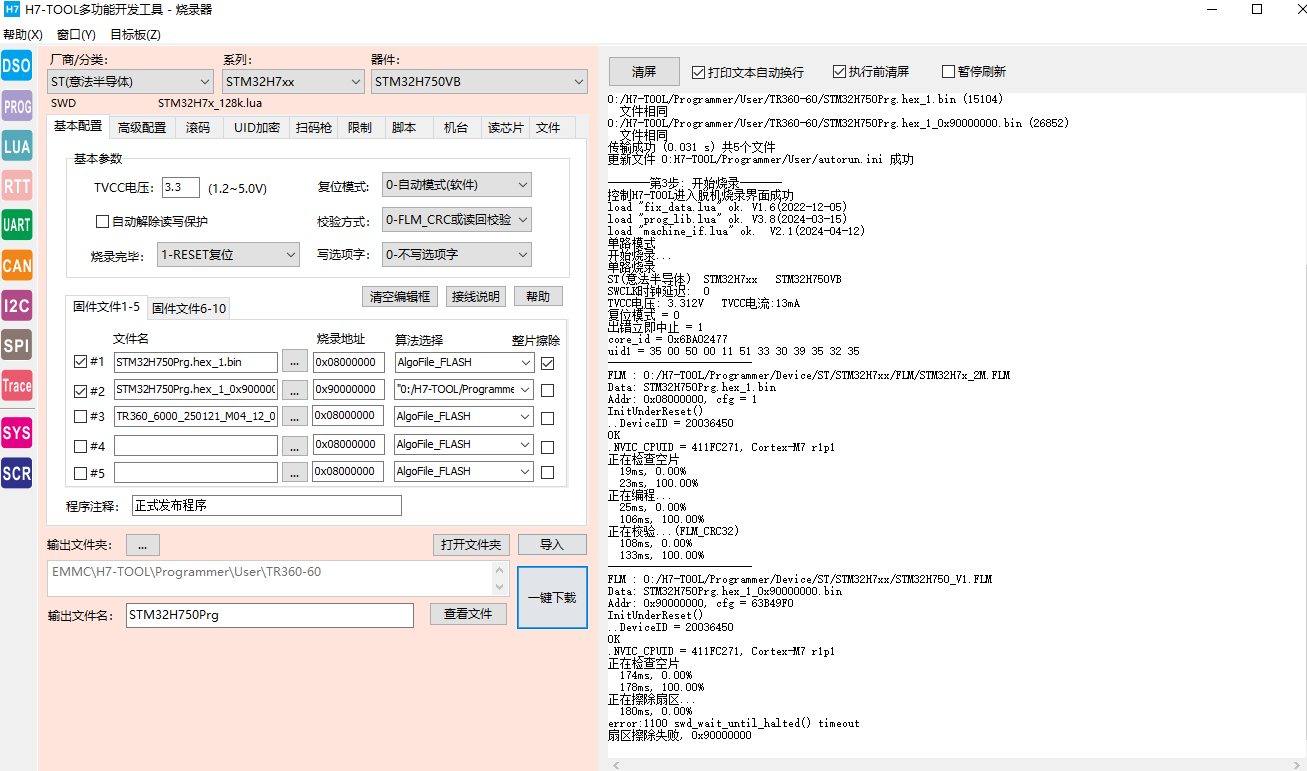Open the 校验方式 verify method dropdown

pos(456,220)
